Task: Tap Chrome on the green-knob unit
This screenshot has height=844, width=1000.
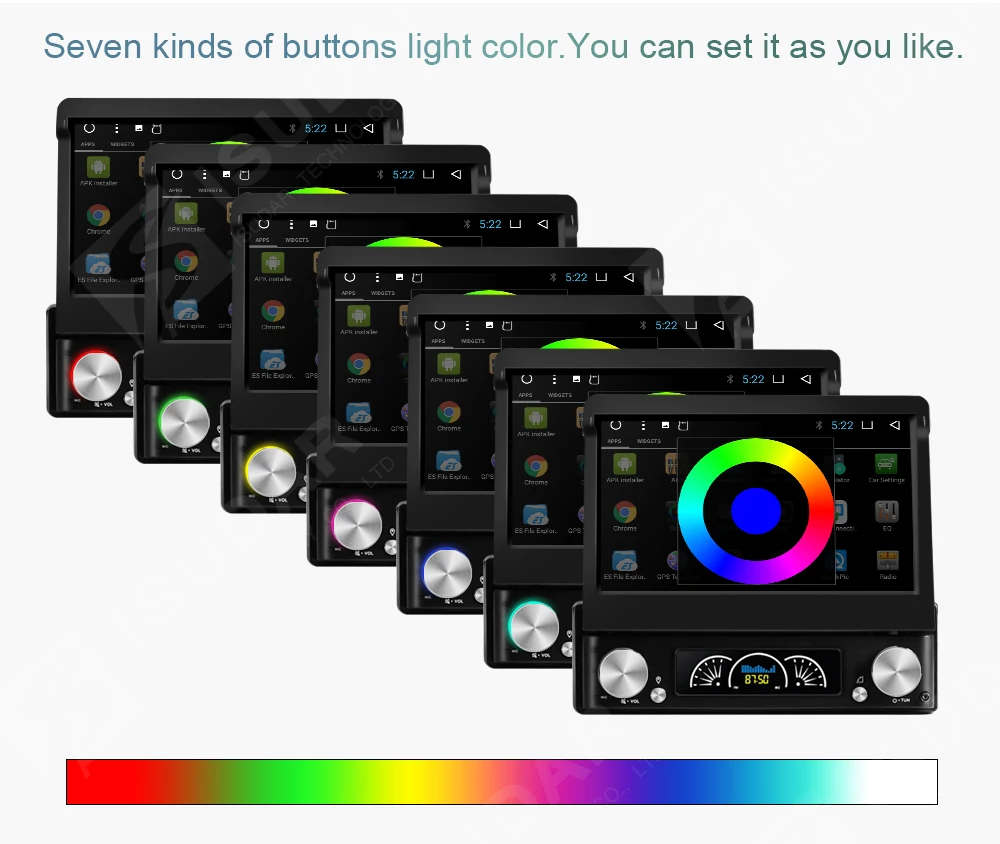Action: [x=186, y=265]
